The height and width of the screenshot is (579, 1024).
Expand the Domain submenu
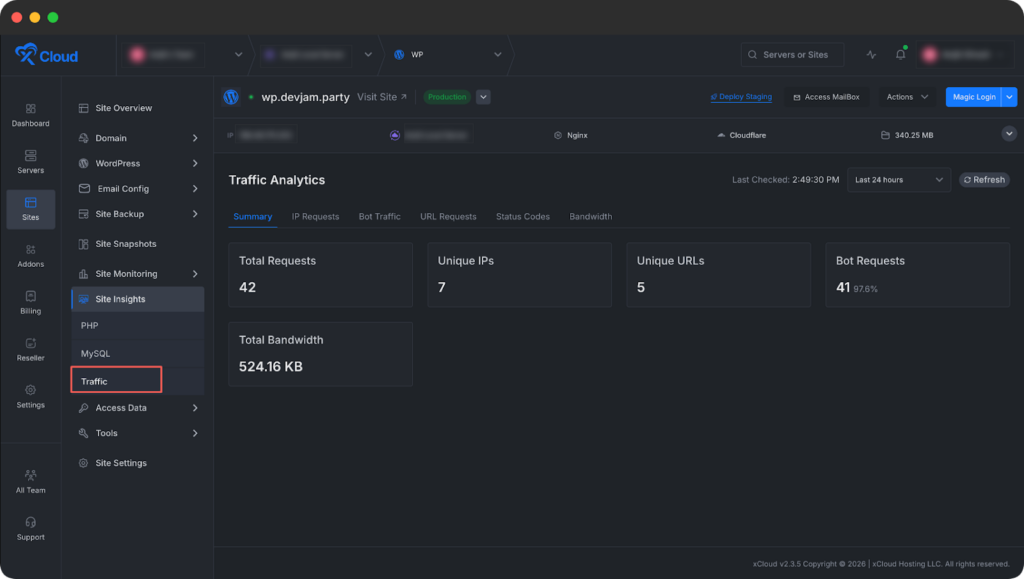(x=194, y=138)
